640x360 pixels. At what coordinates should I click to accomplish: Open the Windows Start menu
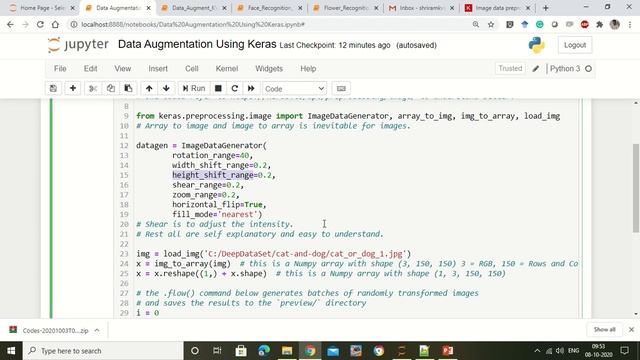(x=11, y=351)
